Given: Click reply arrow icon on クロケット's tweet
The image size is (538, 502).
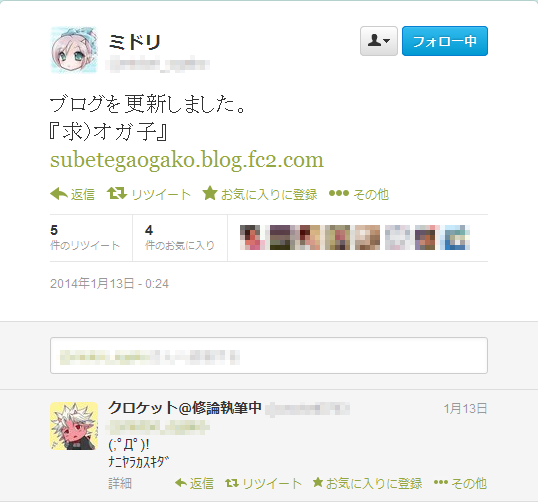Looking at the screenshot, I should 181,483.
